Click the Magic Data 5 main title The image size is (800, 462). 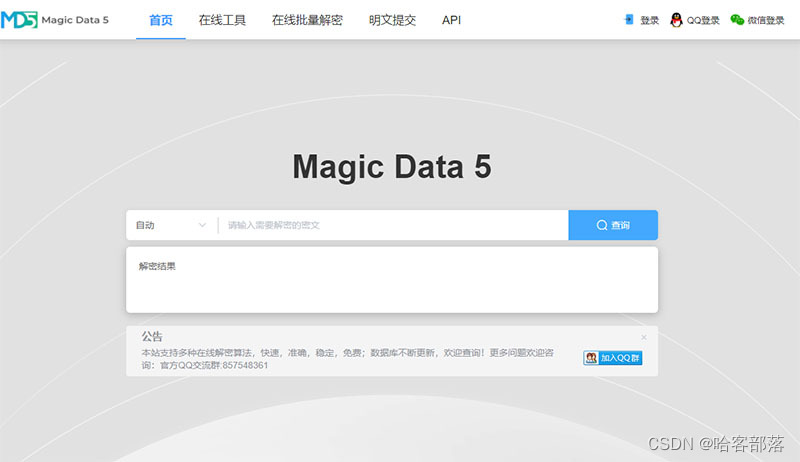pyautogui.click(x=392, y=167)
